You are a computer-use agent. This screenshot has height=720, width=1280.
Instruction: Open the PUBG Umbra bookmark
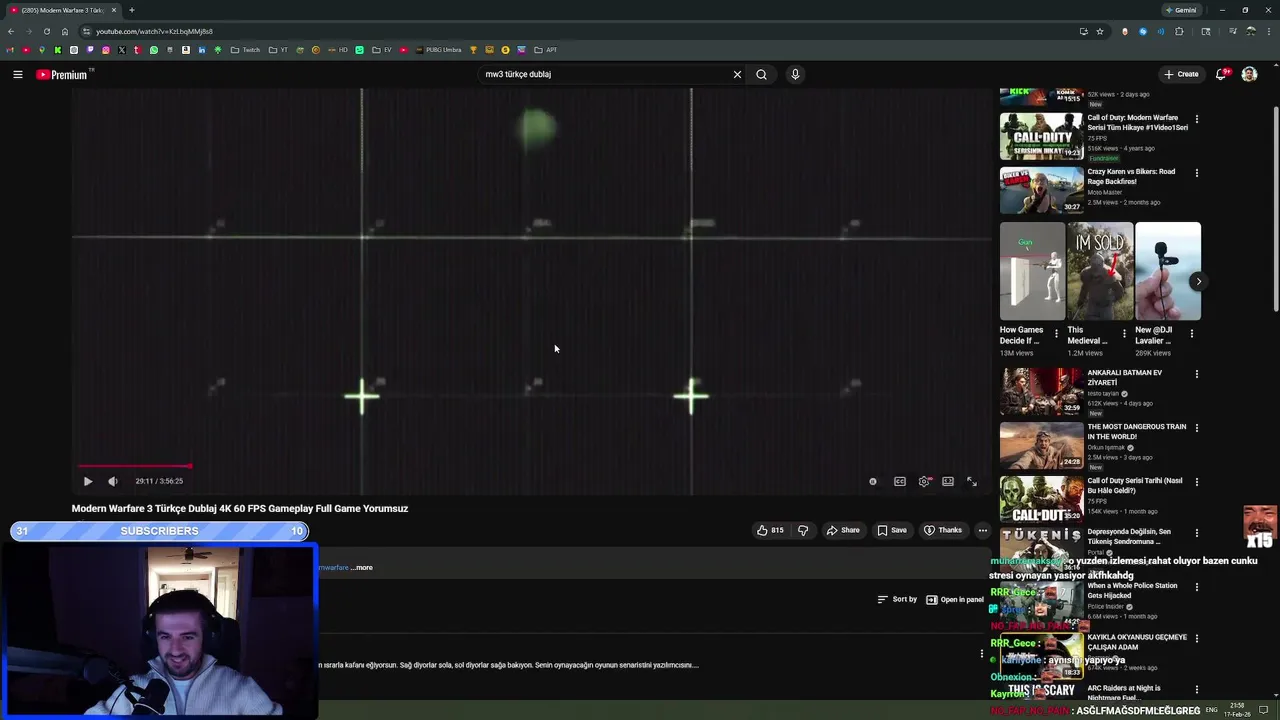coord(438,50)
